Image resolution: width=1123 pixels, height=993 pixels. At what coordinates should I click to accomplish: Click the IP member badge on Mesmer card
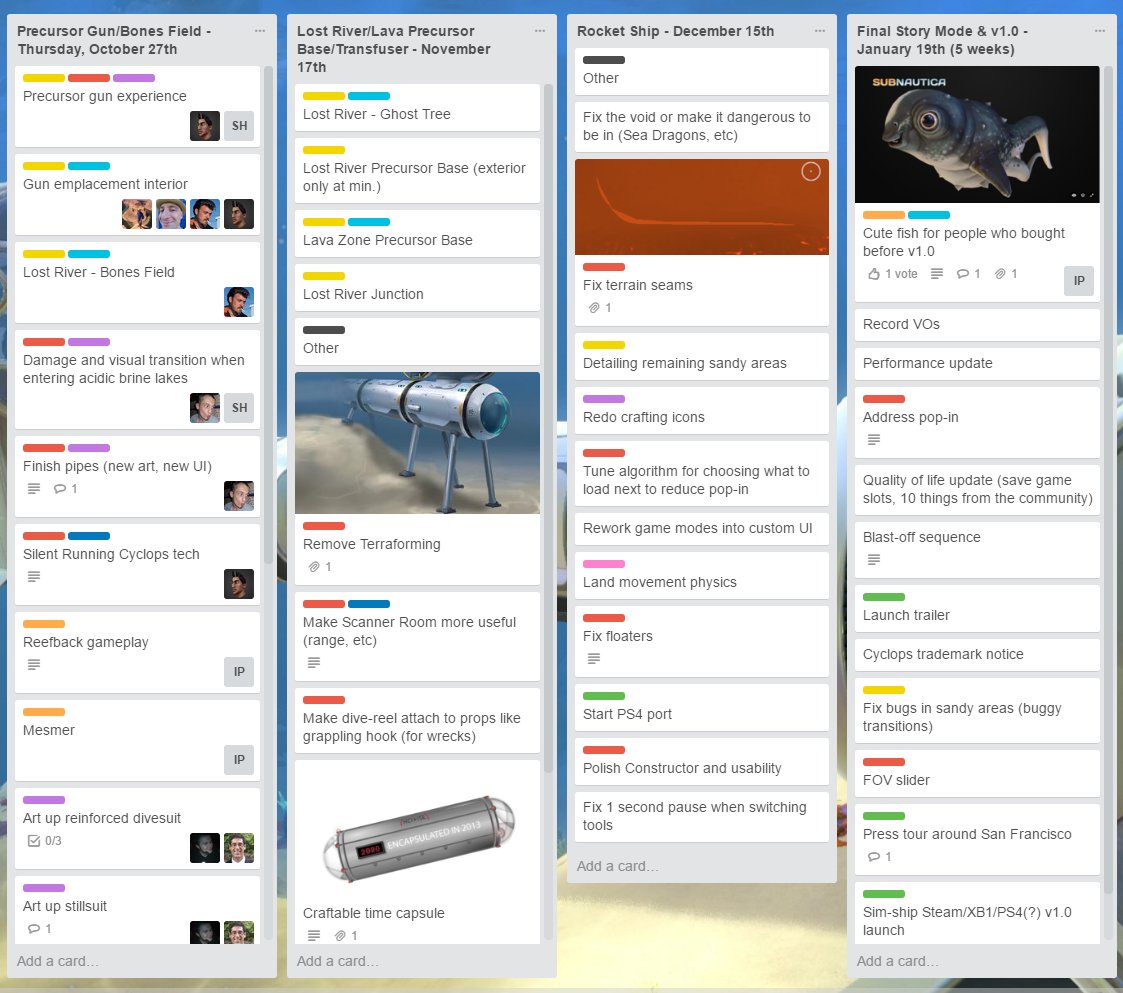tap(239, 759)
